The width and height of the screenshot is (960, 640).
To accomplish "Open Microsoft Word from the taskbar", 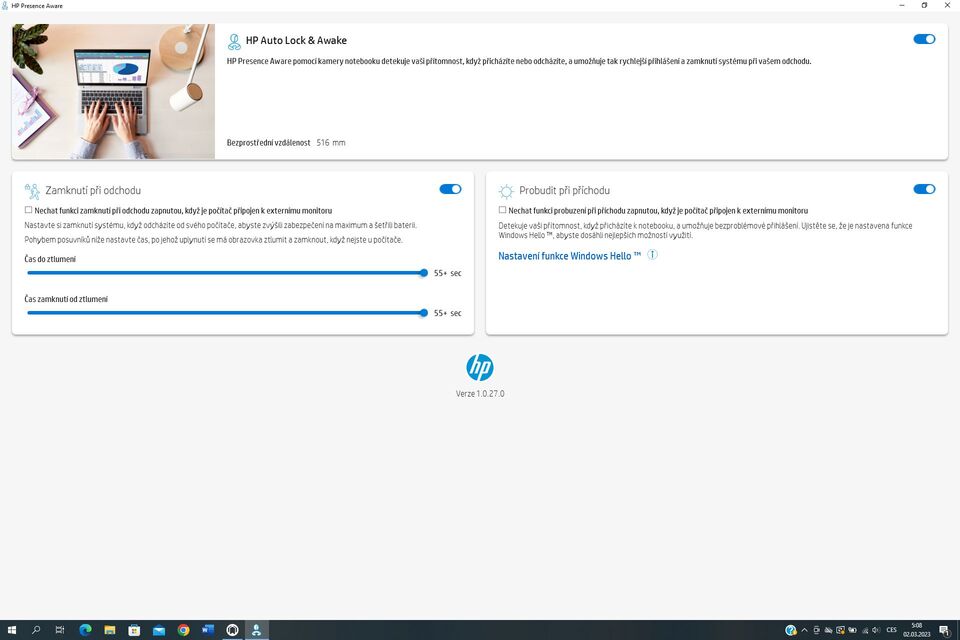I will click(206, 630).
